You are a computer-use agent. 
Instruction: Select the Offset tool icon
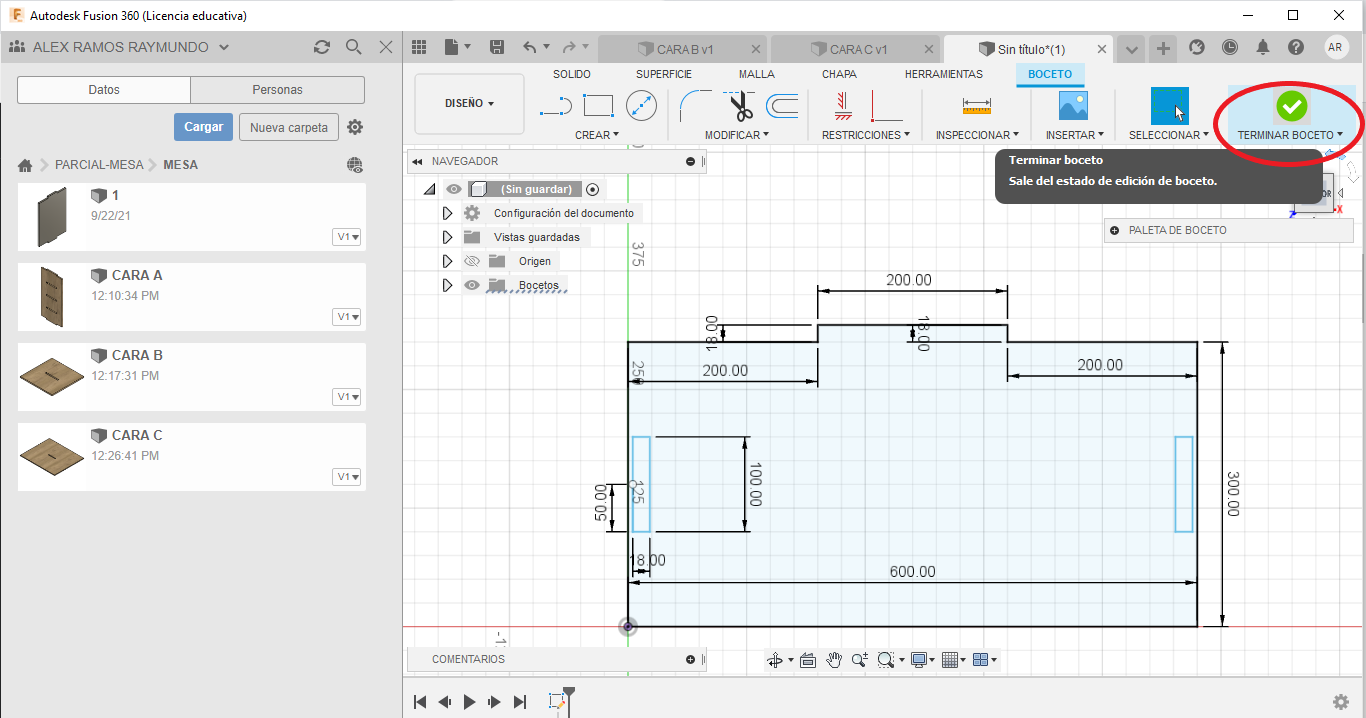click(782, 105)
